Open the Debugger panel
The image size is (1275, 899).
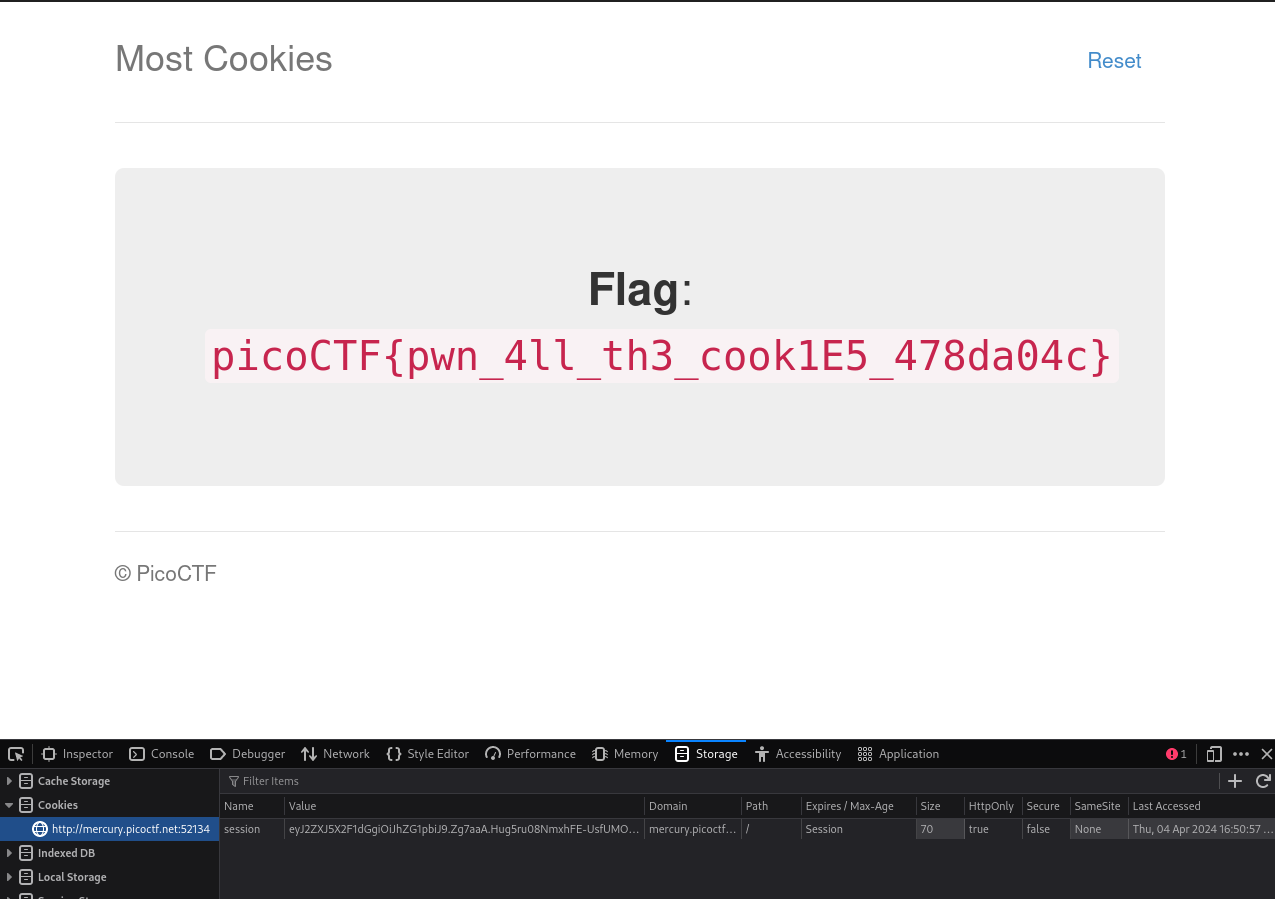click(248, 754)
